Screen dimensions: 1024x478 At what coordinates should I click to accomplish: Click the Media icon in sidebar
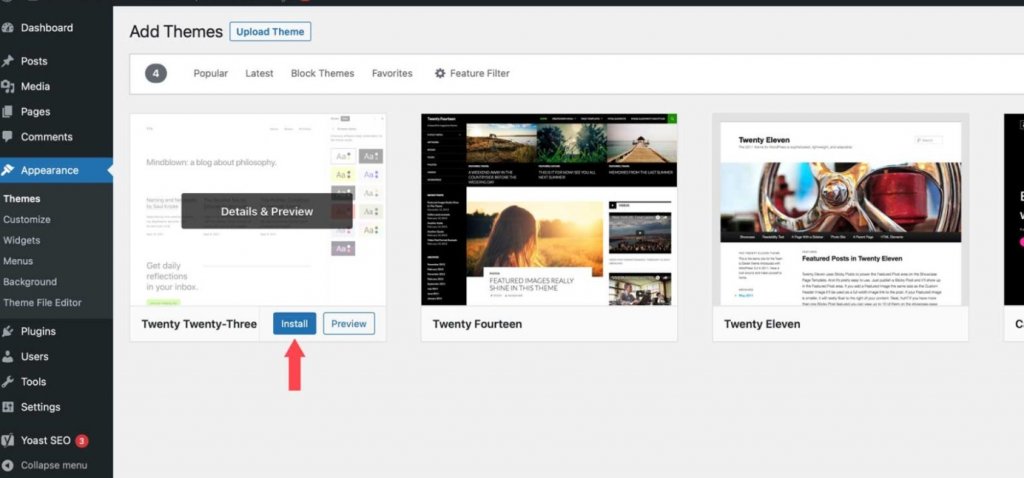click(x=8, y=86)
